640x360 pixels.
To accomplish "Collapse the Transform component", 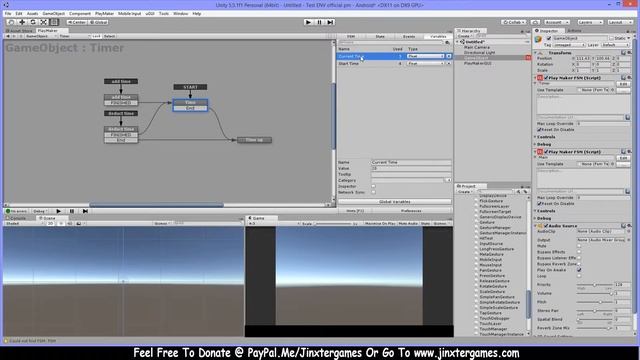I will [x=536, y=53].
